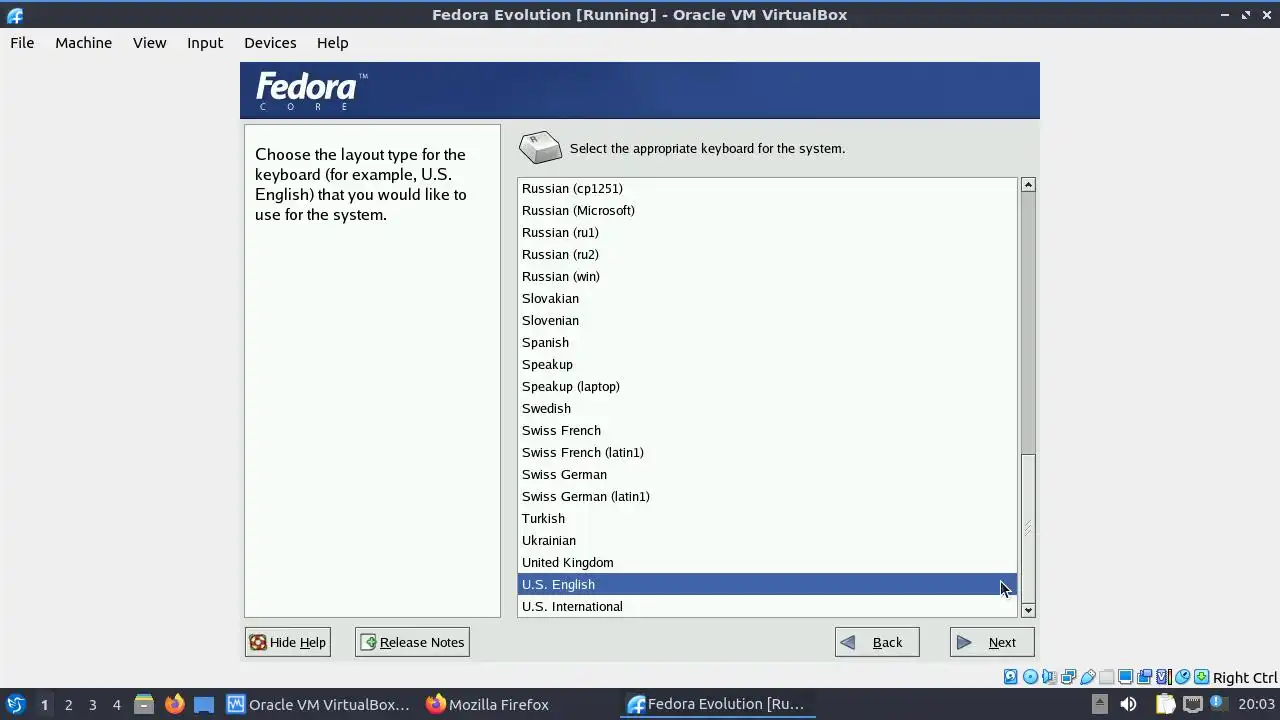Select Russian (ru2) keyboard layout
This screenshot has width=1280, height=720.
pos(767,254)
